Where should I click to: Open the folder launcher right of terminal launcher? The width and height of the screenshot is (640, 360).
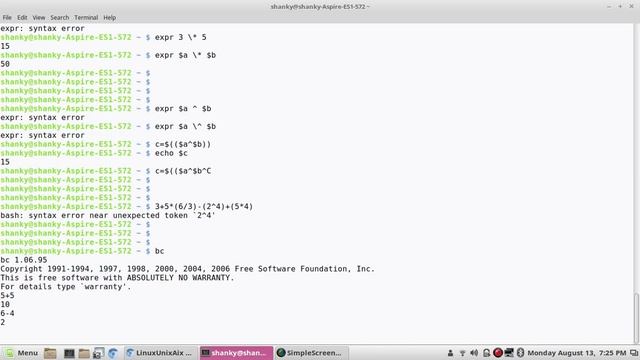(84, 353)
